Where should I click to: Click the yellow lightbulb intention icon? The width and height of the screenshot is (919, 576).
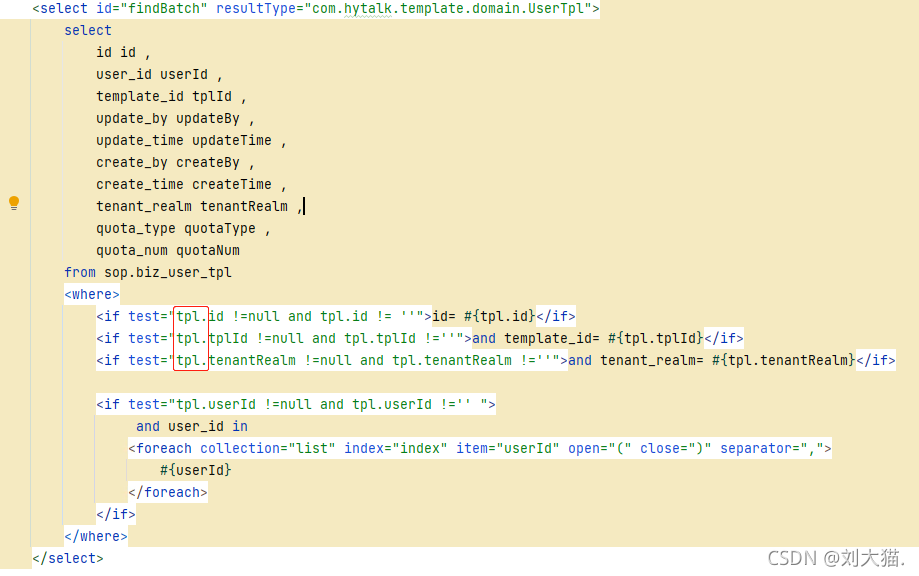pyautogui.click(x=14, y=203)
